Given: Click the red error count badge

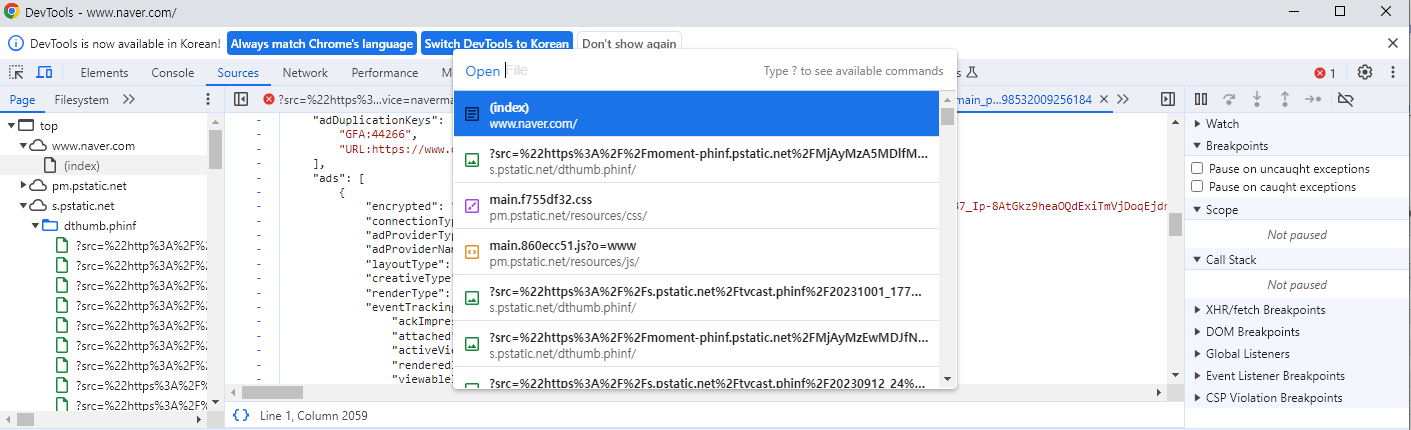Looking at the screenshot, I should click(1325, 73).
